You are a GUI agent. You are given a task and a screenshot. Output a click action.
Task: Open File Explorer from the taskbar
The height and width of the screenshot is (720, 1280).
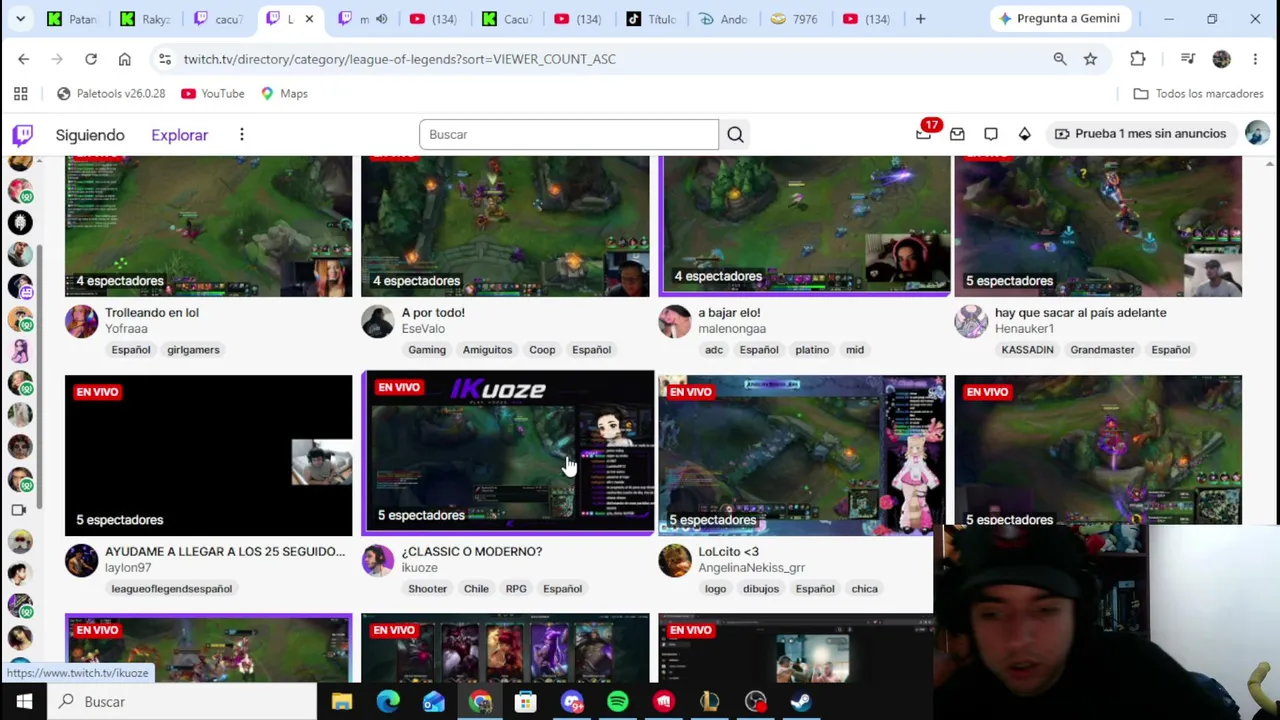[x=342, y=702]
